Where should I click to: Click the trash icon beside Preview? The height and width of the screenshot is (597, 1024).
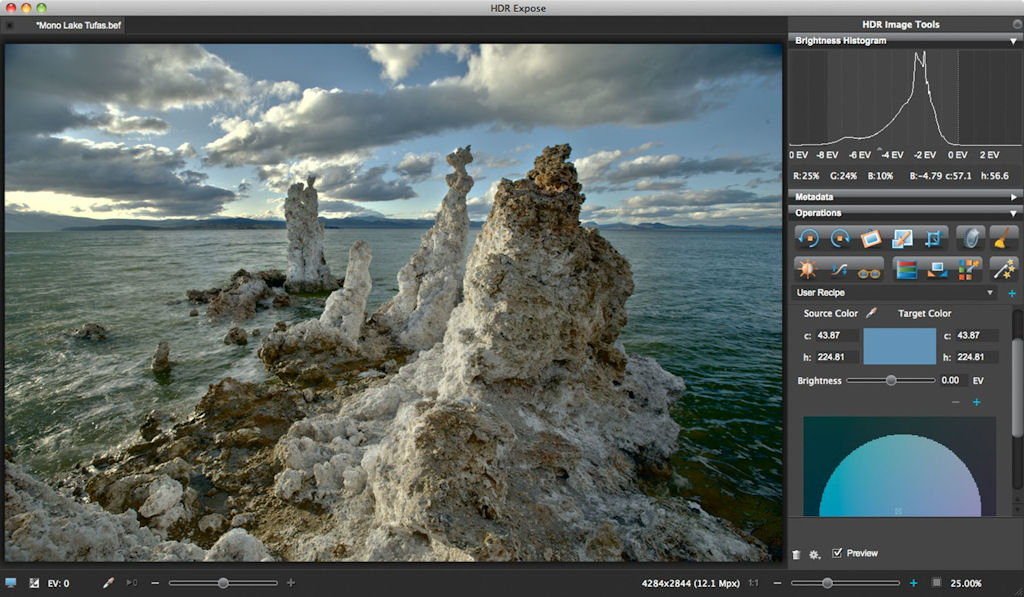click(x=797, y=554)
